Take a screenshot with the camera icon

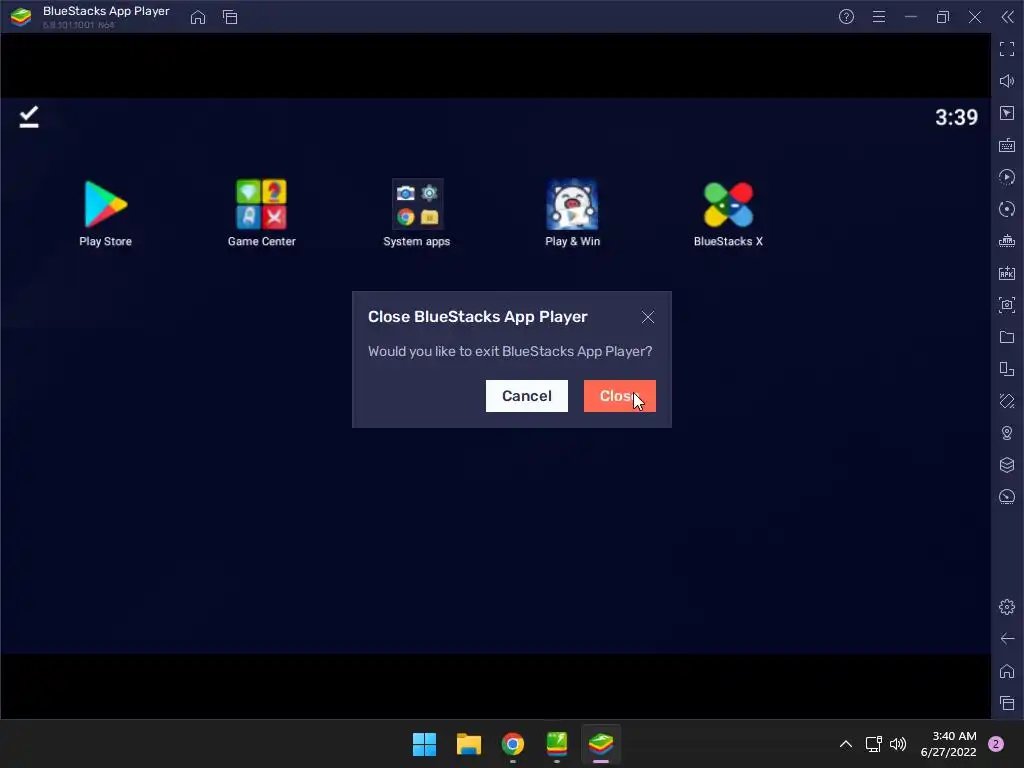1007,305
